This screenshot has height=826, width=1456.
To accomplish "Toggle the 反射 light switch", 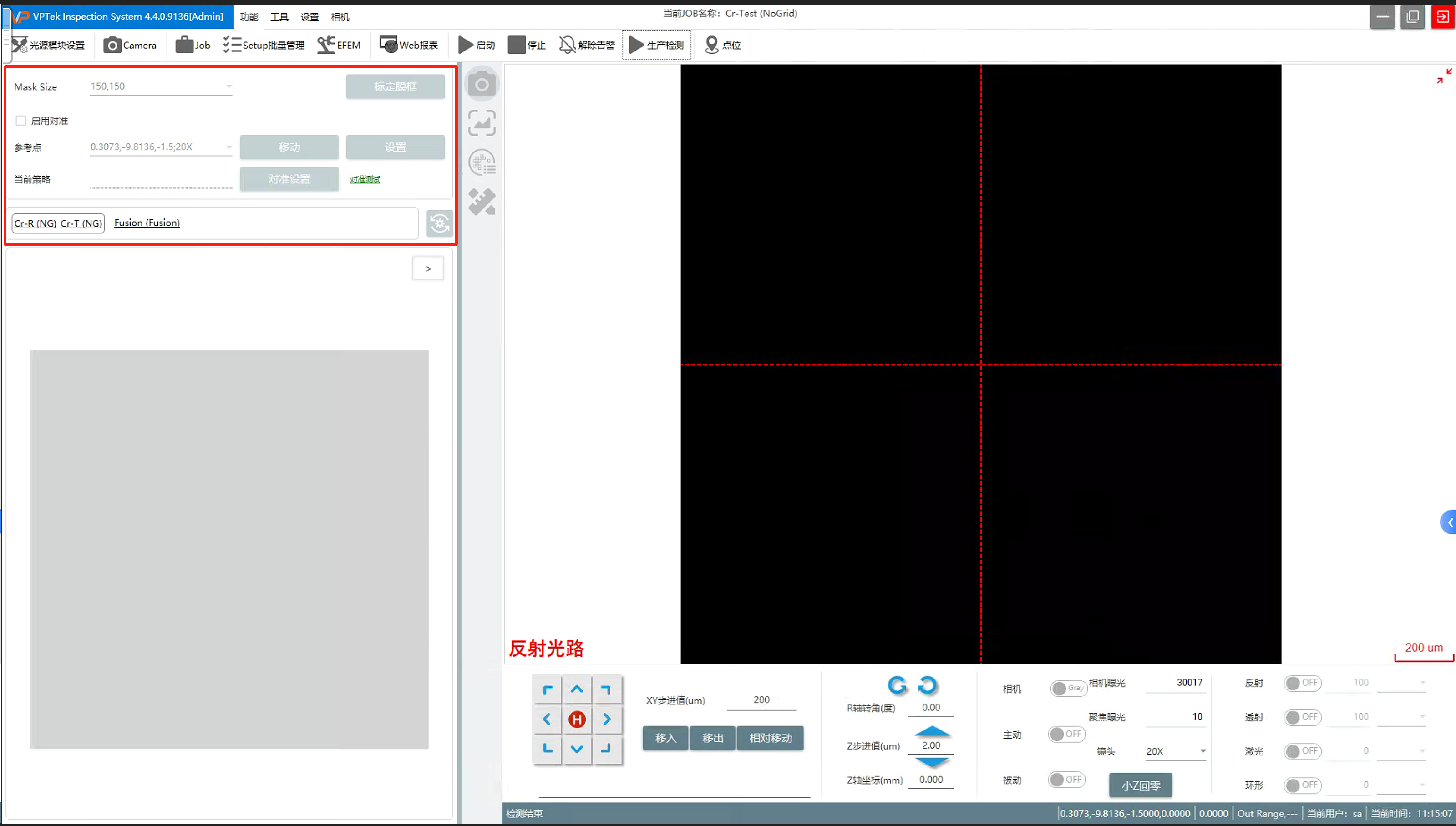I will [x=1302, y=683].
